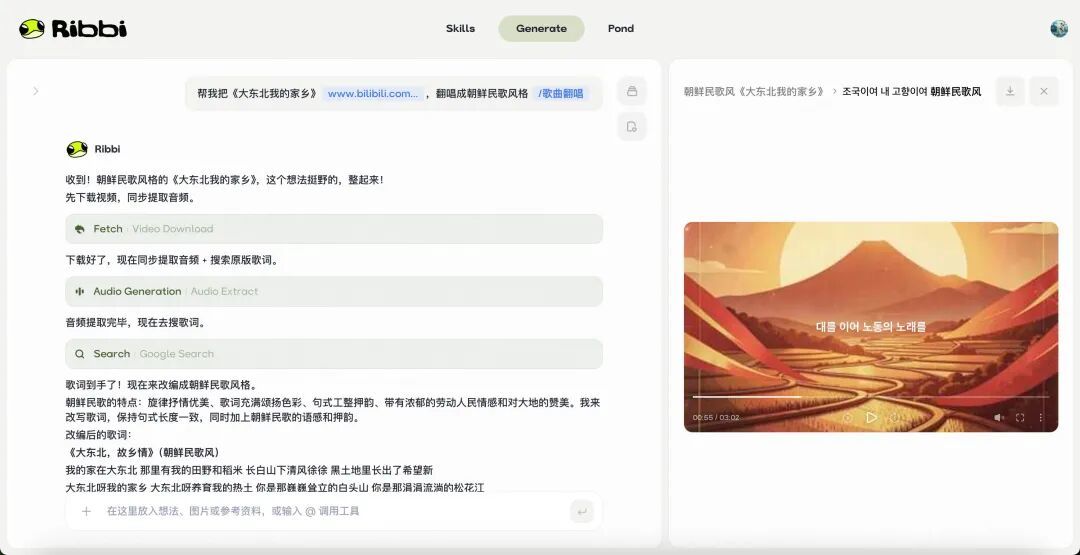Click the line starting 收到！朝鲜民歌风格的
The width and height of the screenshot is (1080, 555).
[225, 180]
